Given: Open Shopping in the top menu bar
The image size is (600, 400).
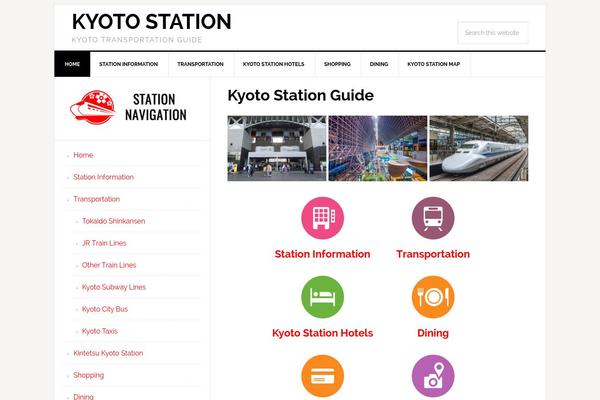Looking at the screenshot, I should coord(337,64).
